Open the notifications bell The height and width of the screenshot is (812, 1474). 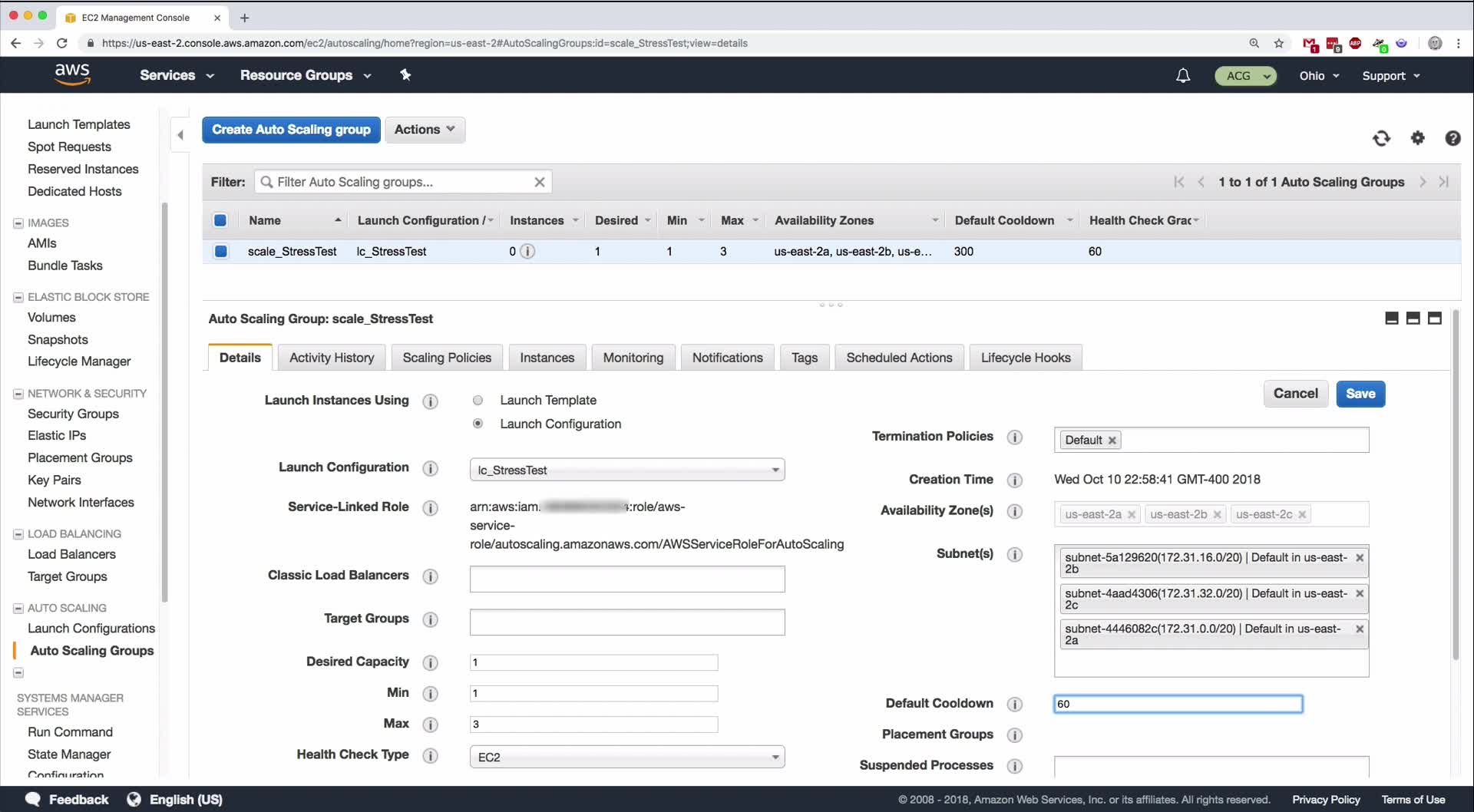(1183, 75)
